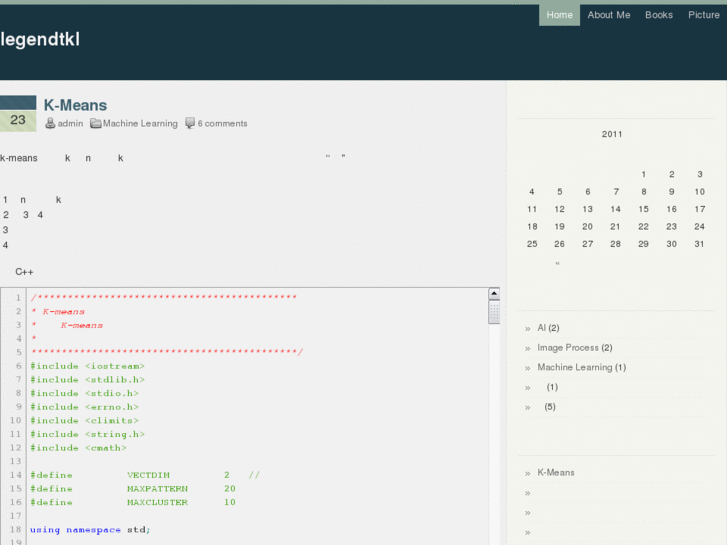Click the legendtkl site title
This screenshot has width=727, height=545.
click(x=40, y=40)
